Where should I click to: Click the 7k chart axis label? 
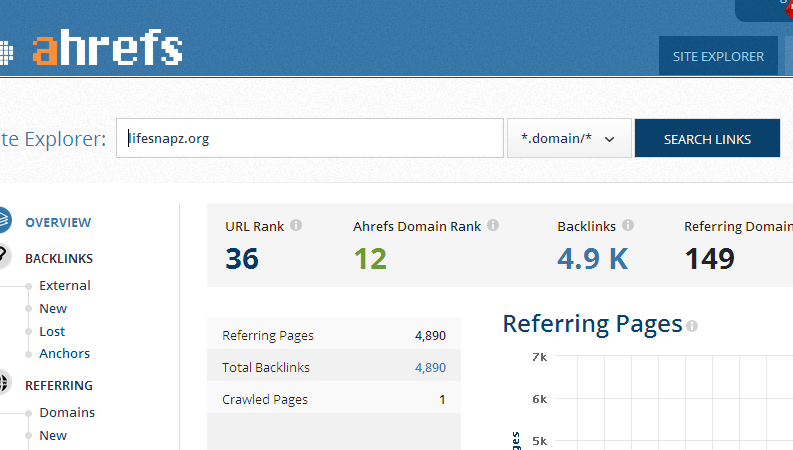pyautogui.click(x=540, y=357)
